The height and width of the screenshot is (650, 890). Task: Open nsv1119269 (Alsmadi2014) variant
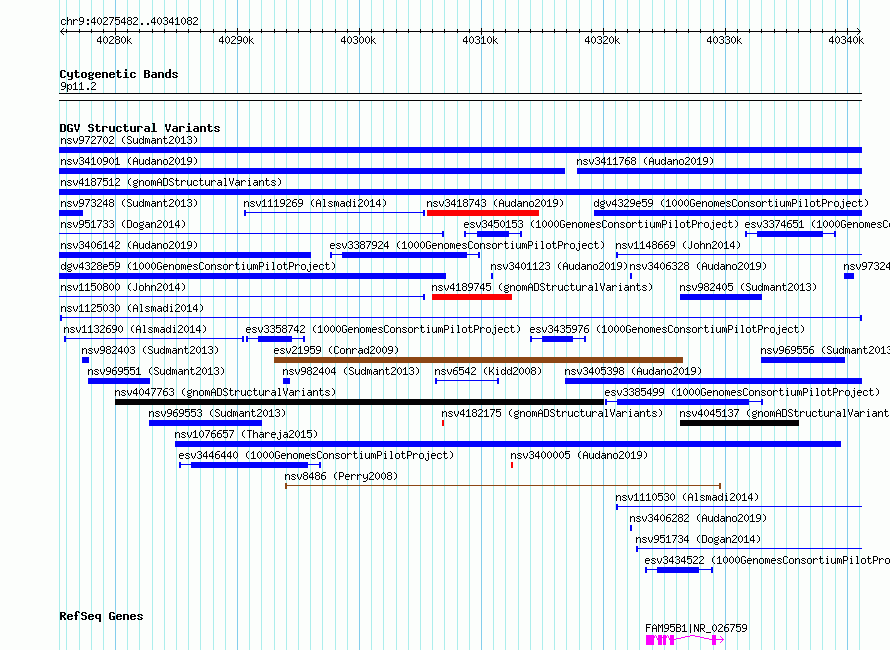334,213
